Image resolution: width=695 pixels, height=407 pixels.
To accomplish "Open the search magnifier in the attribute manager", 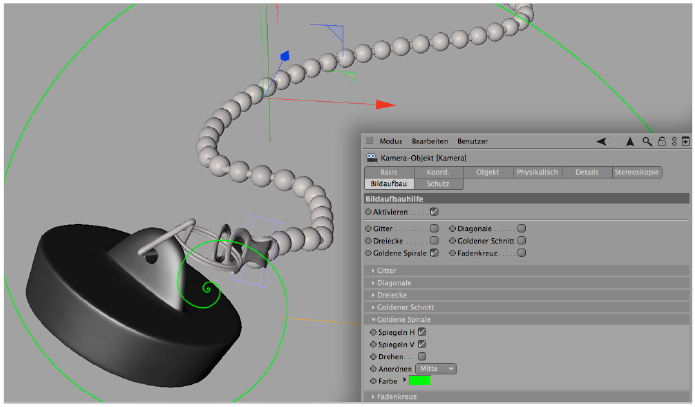I will tap(648, 142).
